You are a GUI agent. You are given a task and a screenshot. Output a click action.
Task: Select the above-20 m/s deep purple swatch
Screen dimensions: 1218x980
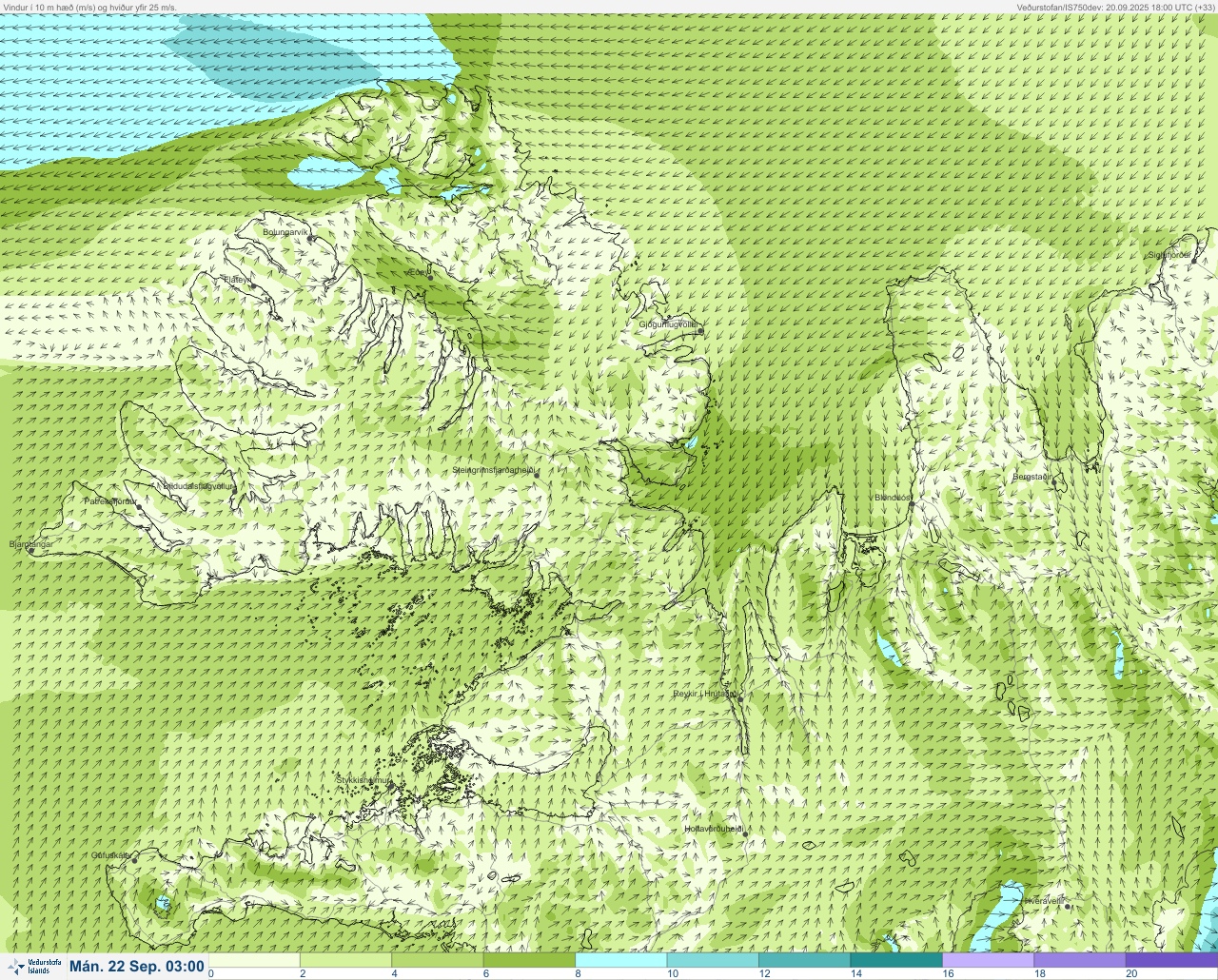(x=1171, y=960)
